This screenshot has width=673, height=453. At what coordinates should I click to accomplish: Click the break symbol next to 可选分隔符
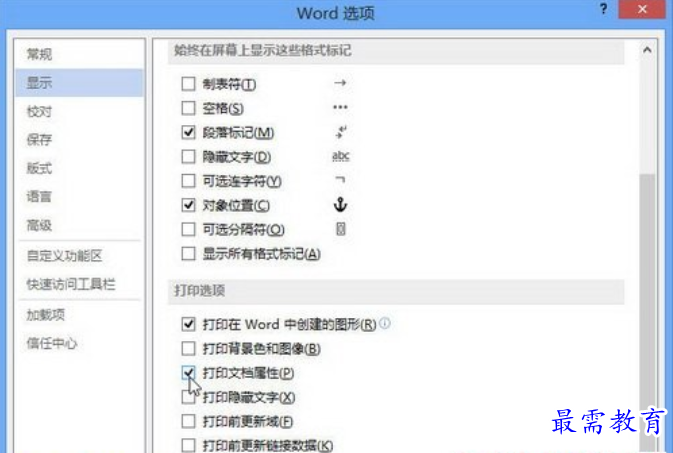pyautogui.click(x=340, y=229)
